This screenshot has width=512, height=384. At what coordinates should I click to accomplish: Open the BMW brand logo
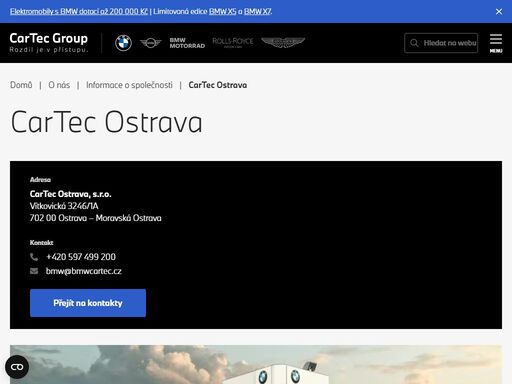pos(123,43)
